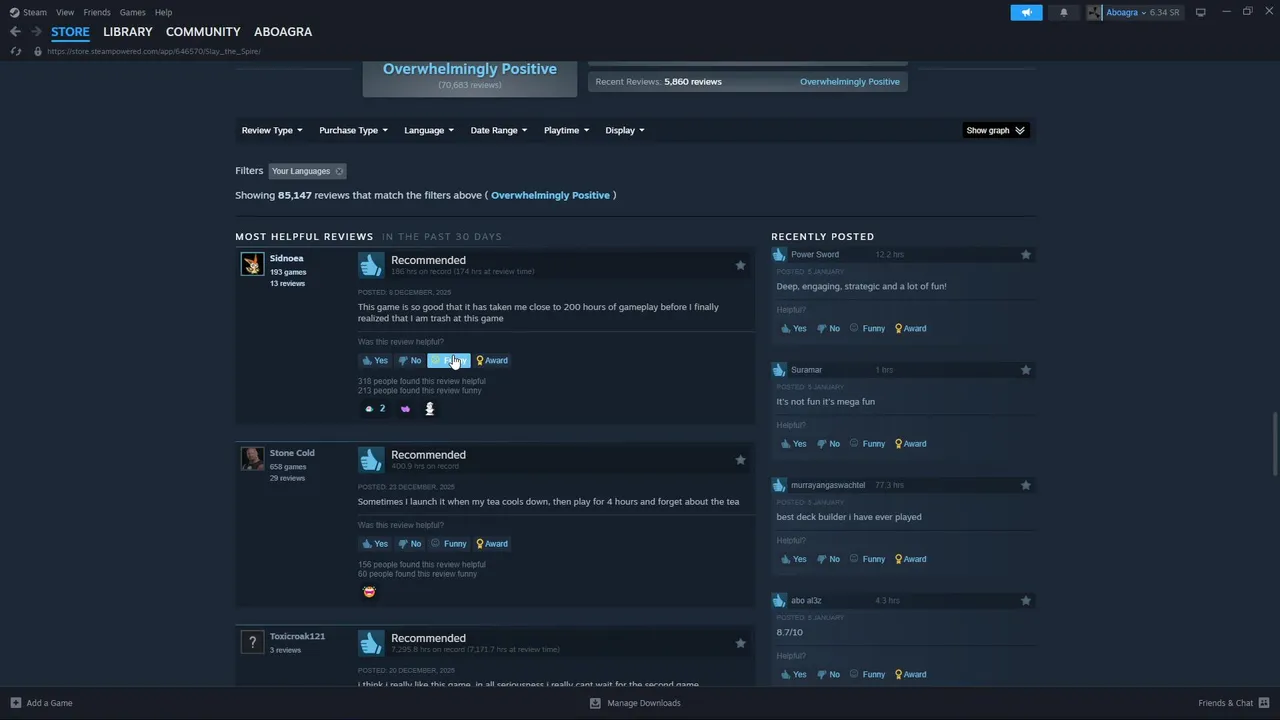Click the Steam announcements megaphone icon
The height and width of the screenshot is (720, 1280).
(x=1026, y=12)
